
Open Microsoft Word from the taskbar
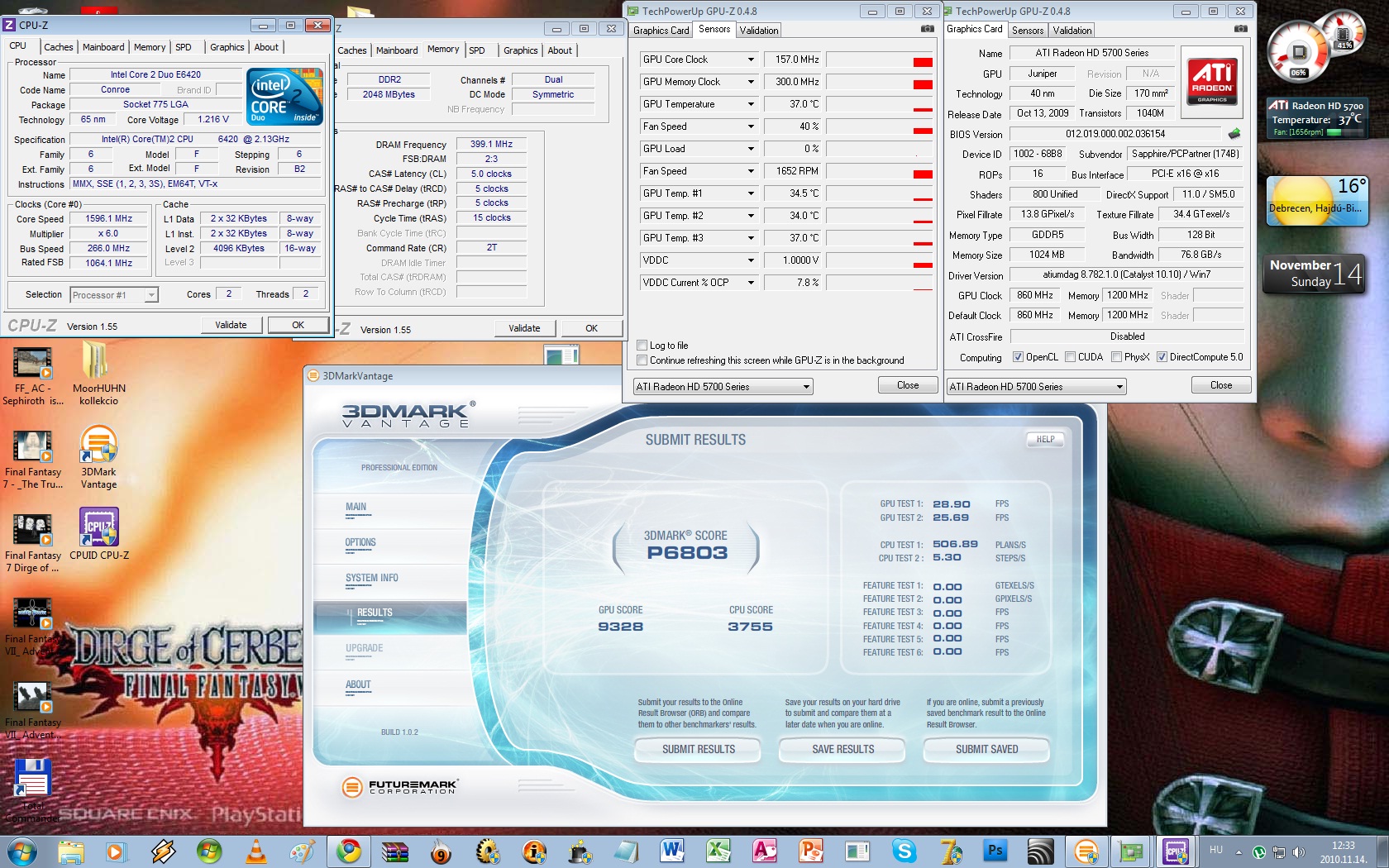tap(671, 851)
